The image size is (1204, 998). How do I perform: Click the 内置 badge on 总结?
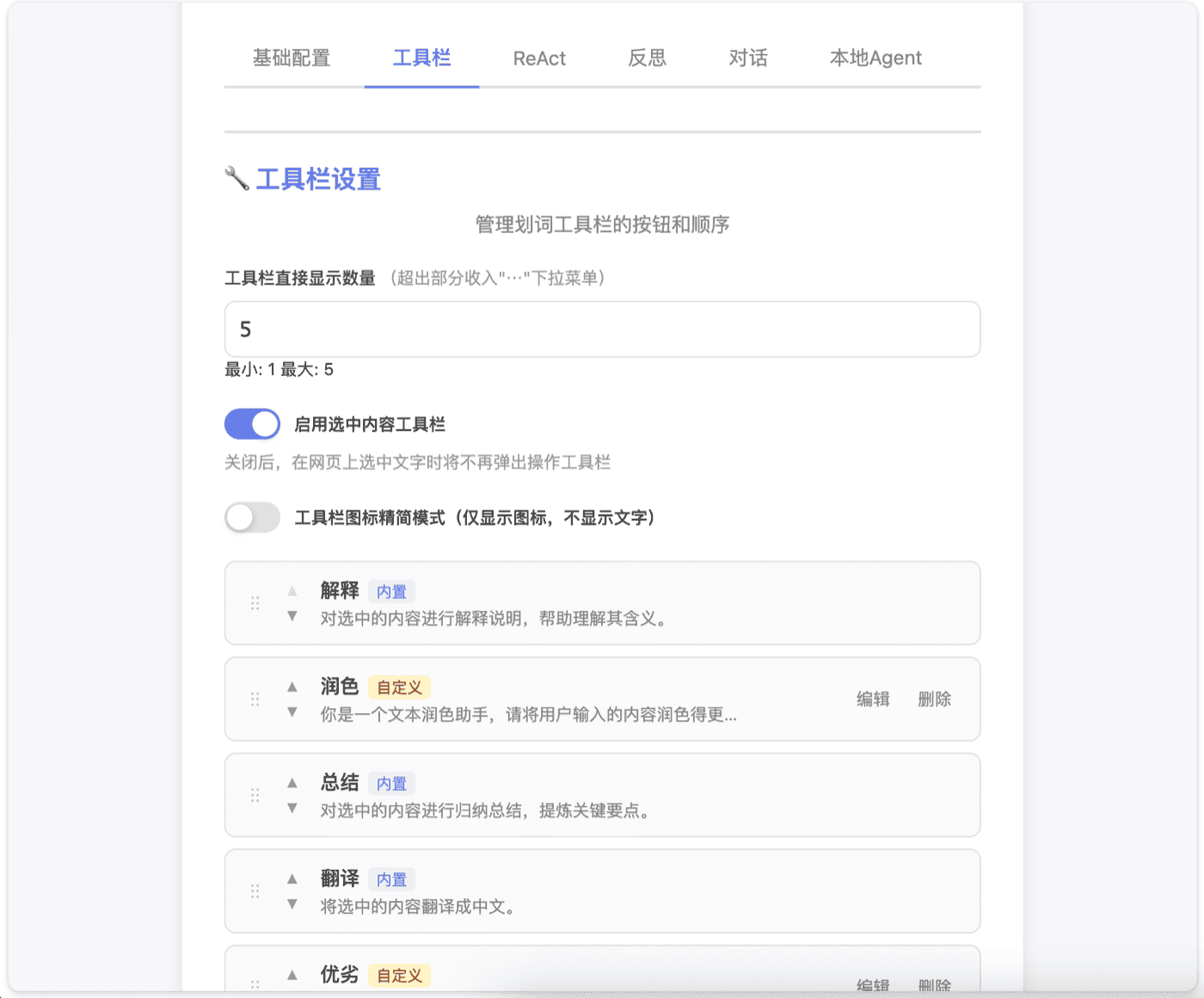[x=391, y=784]
